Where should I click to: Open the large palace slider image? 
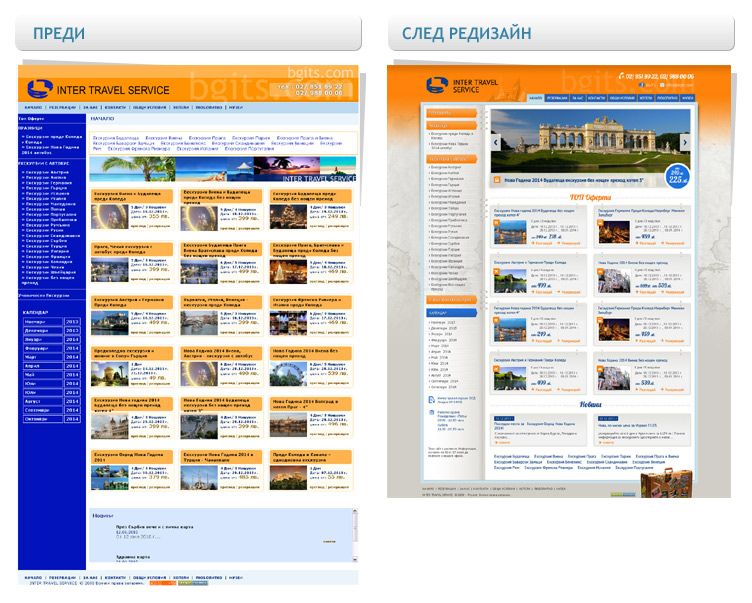tap(590, 143)
